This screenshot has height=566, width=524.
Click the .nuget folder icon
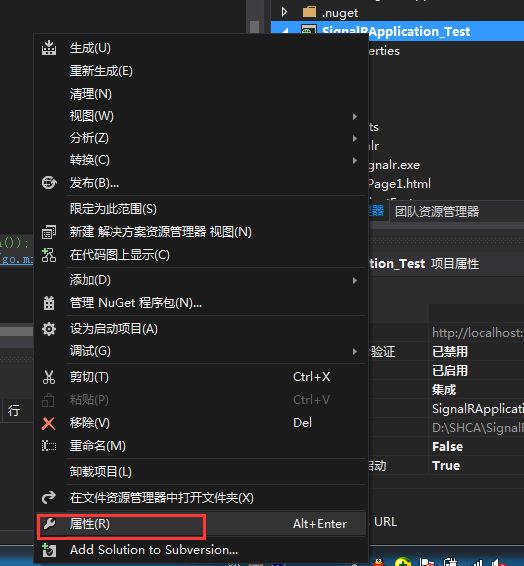click(309, 12)
